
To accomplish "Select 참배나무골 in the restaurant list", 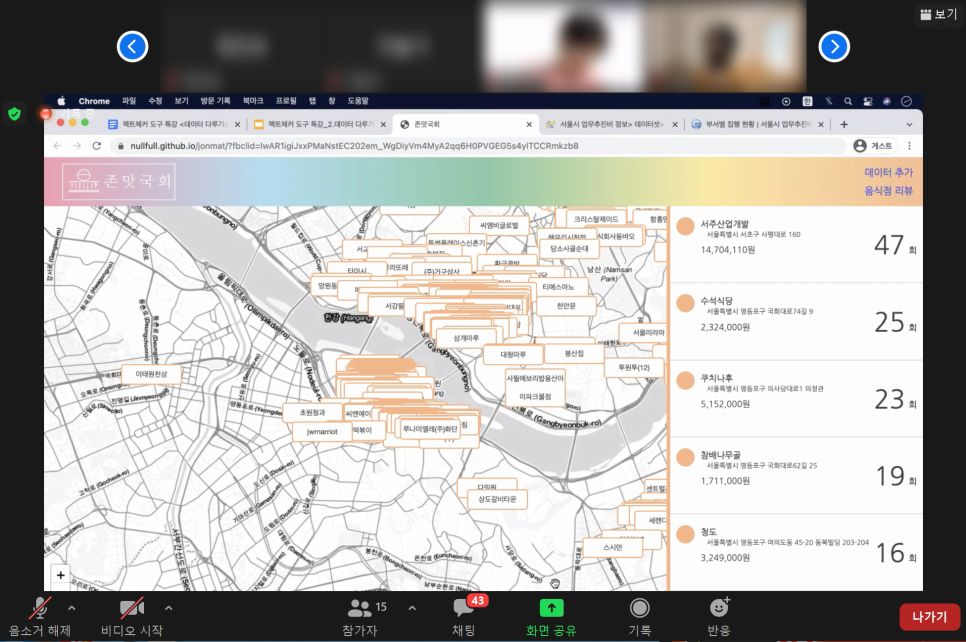I will point(796,476).
